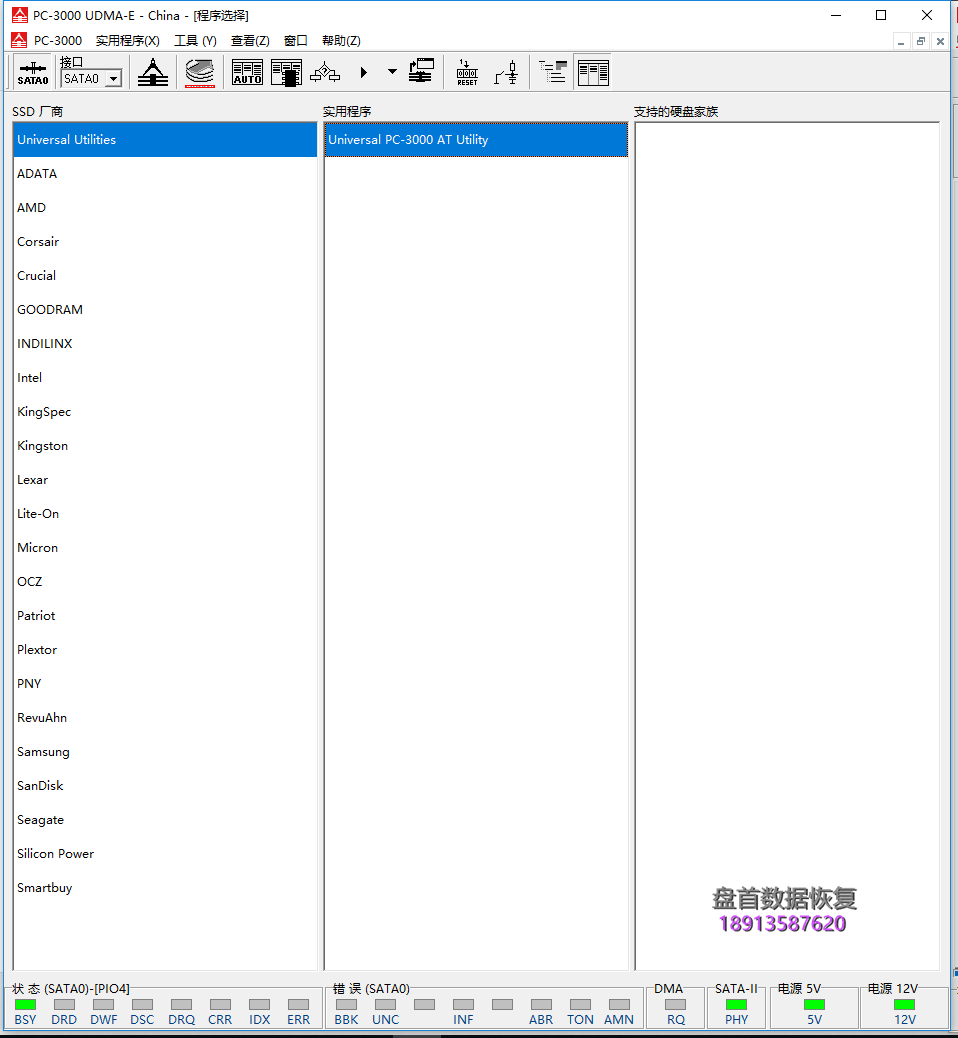Select Intel vendor
This screenshot has height=1038, width=958.
coord(165,377)
